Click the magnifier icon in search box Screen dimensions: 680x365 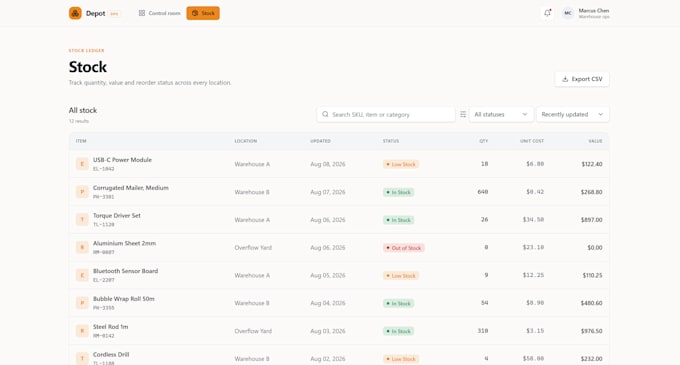point(325,114)
